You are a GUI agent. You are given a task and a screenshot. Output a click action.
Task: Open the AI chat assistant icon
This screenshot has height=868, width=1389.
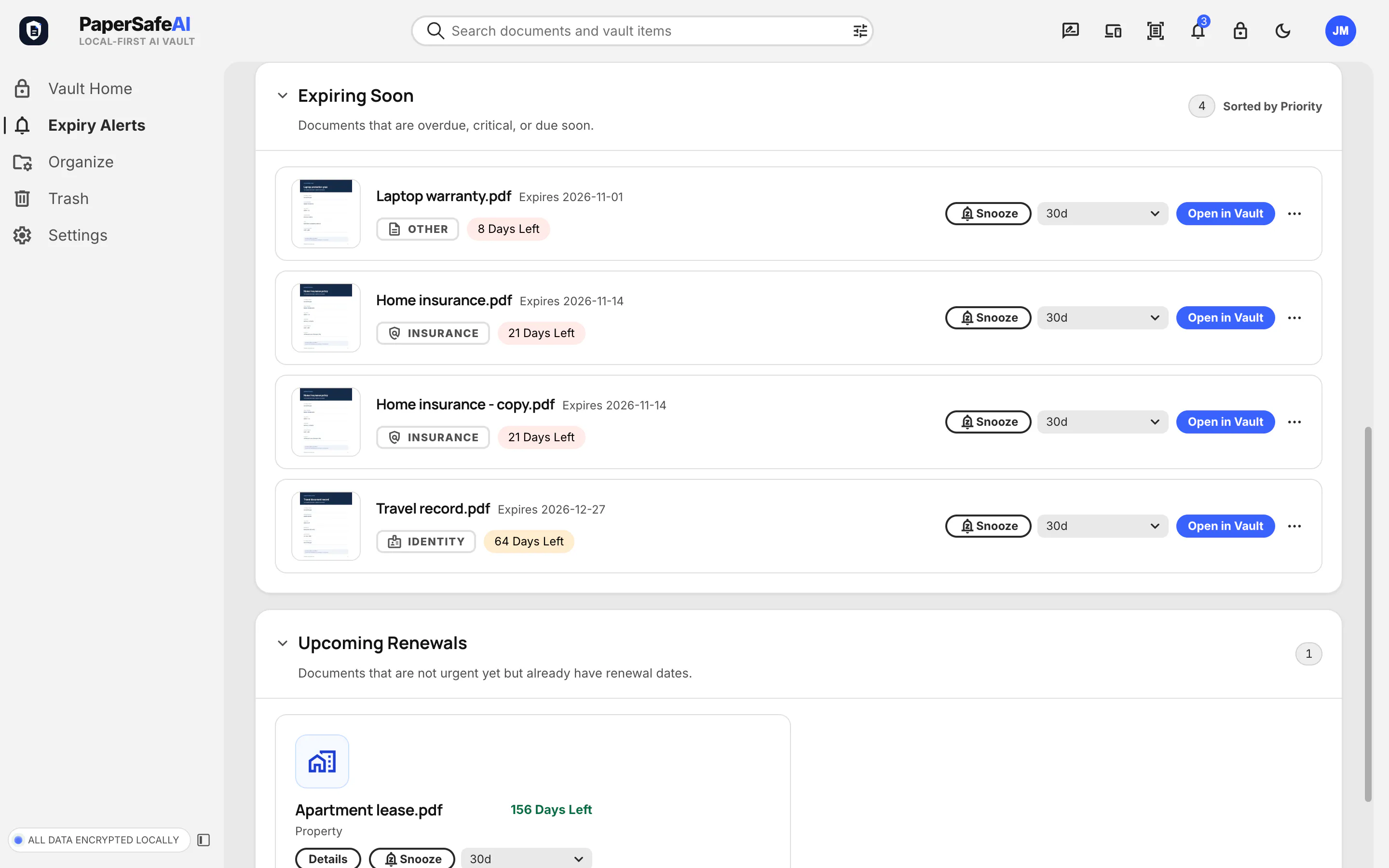[1071, 30]
